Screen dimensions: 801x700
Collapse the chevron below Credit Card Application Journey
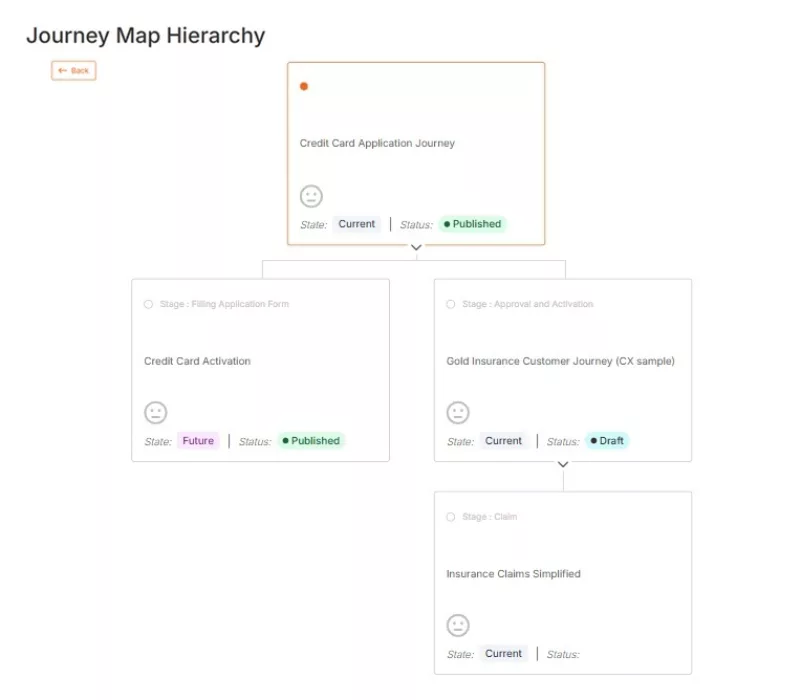click(x=416, y=247)
